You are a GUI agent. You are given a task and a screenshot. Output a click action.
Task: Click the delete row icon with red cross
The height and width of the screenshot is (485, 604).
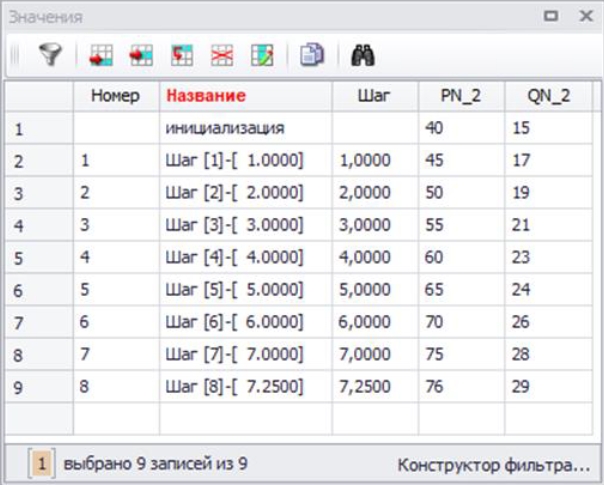pyautogui.click(x=221, y=56)
